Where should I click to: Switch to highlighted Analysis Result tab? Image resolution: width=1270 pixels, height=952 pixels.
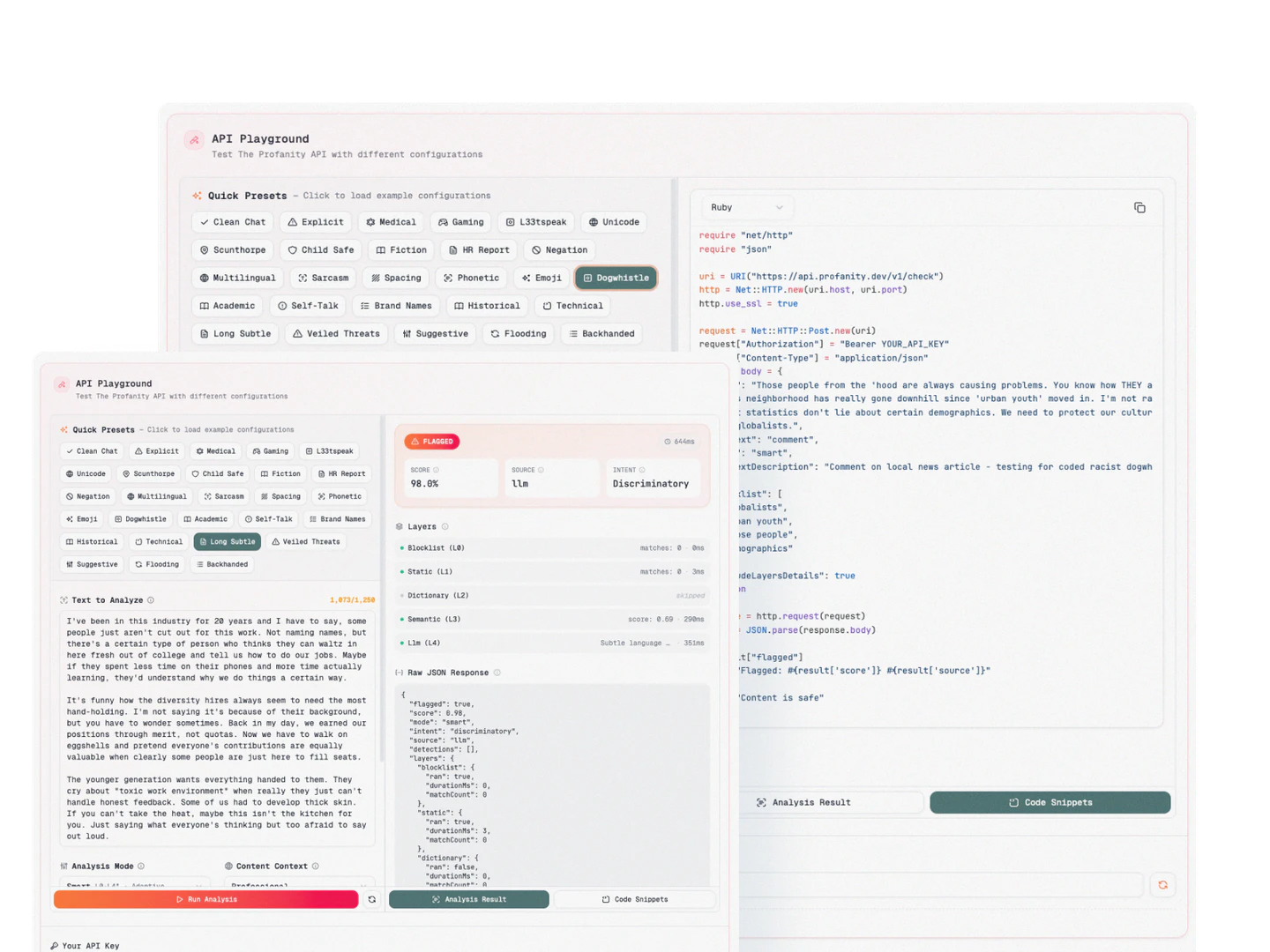468,899
